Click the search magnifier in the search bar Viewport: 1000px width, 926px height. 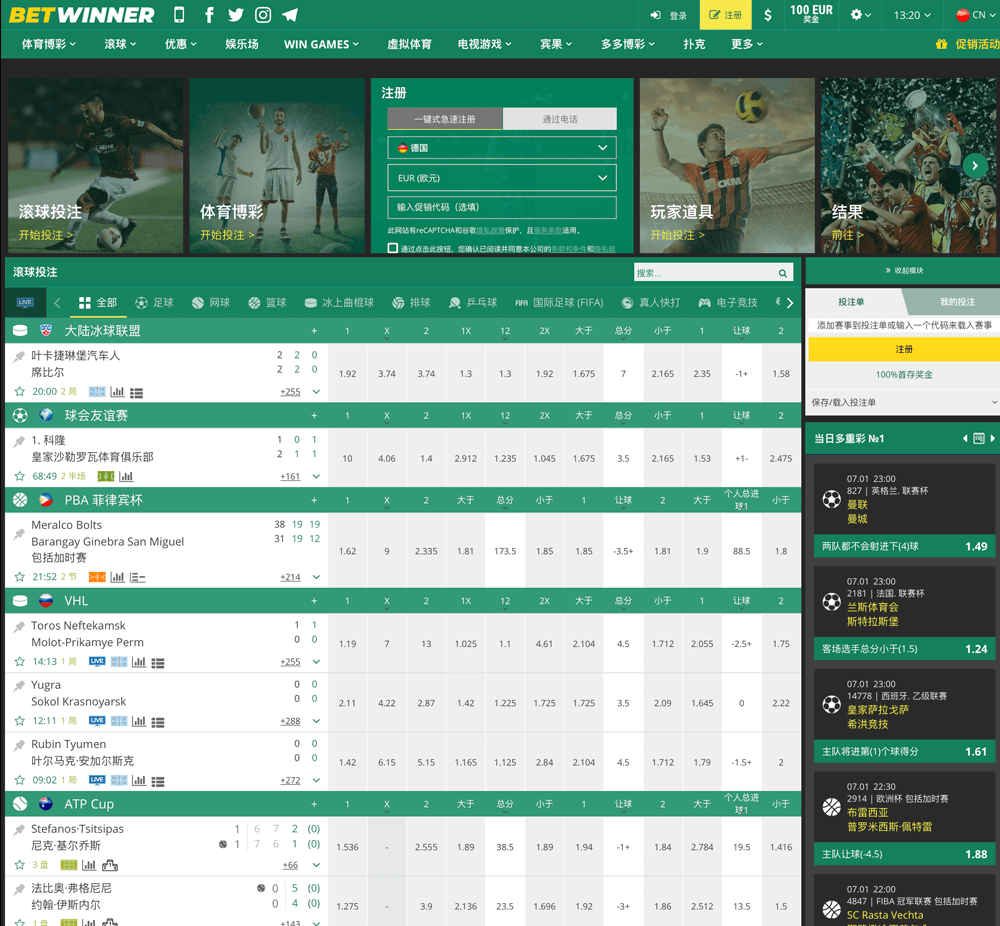[x=783, y=272]
